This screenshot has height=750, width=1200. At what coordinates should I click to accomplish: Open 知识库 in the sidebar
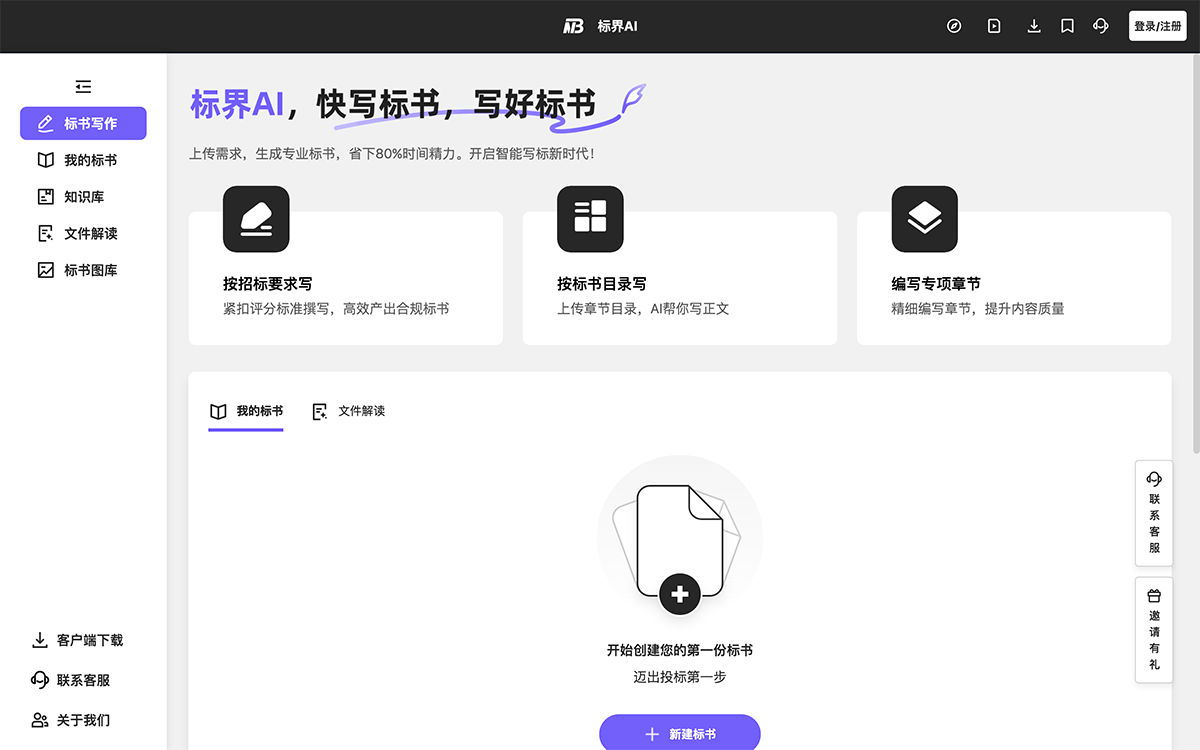click(x=83, y=197)
